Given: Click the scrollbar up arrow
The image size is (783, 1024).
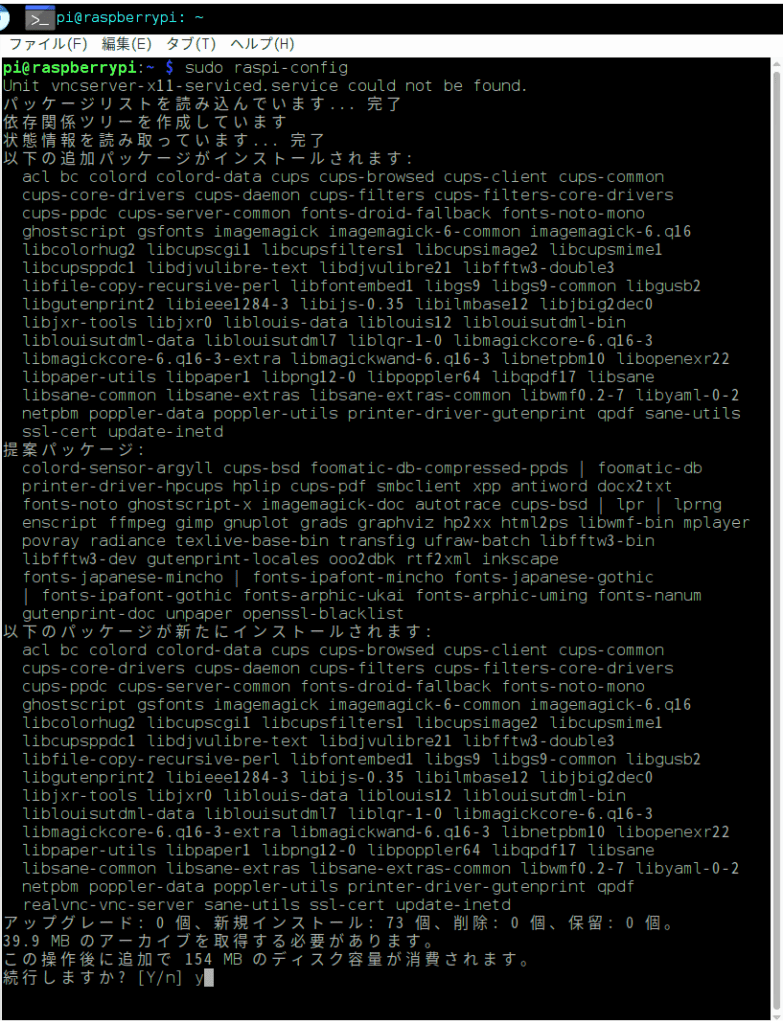Looking at the screenshot, I should (776, 64).
